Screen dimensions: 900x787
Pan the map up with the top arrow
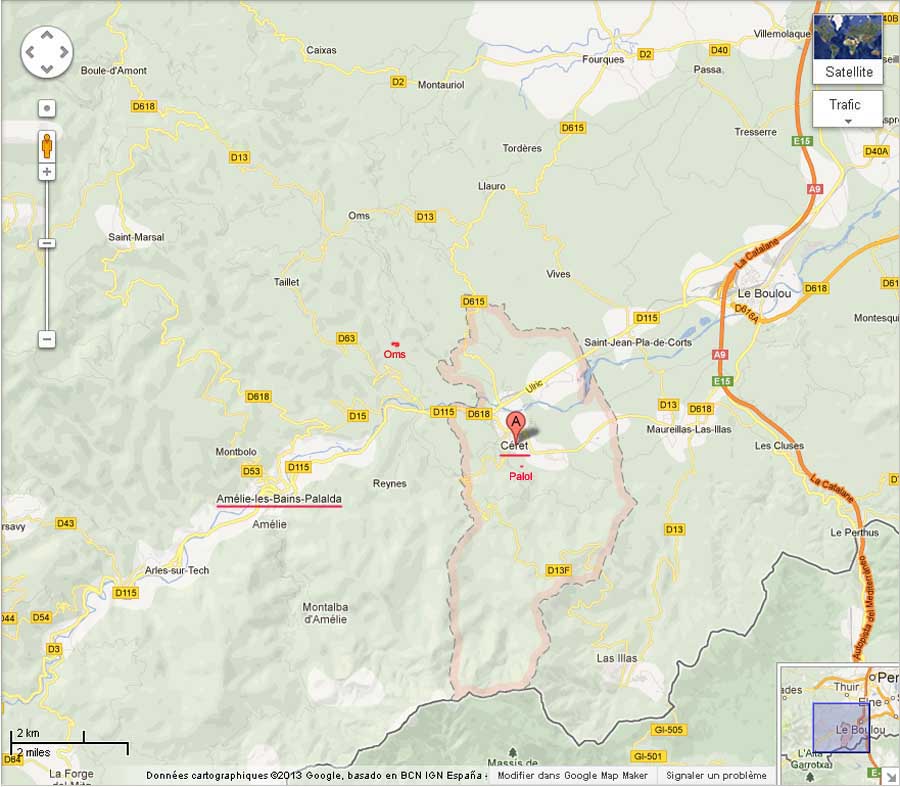pos(47,35)
